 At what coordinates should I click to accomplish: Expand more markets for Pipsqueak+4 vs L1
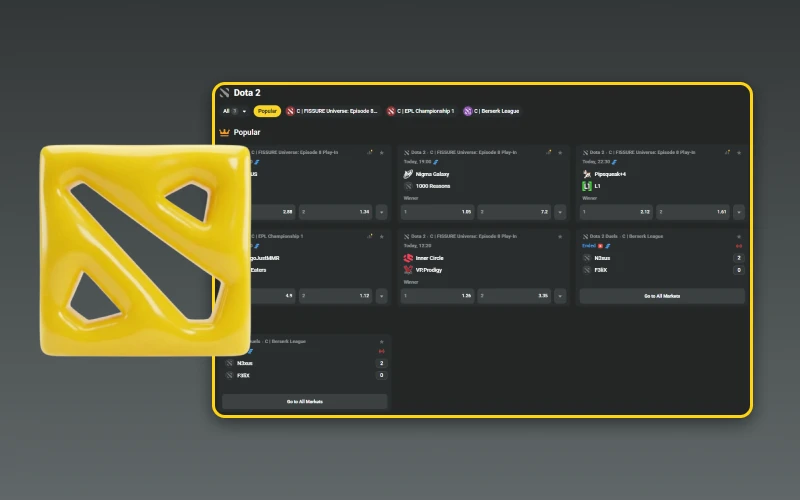click(739, 212)
